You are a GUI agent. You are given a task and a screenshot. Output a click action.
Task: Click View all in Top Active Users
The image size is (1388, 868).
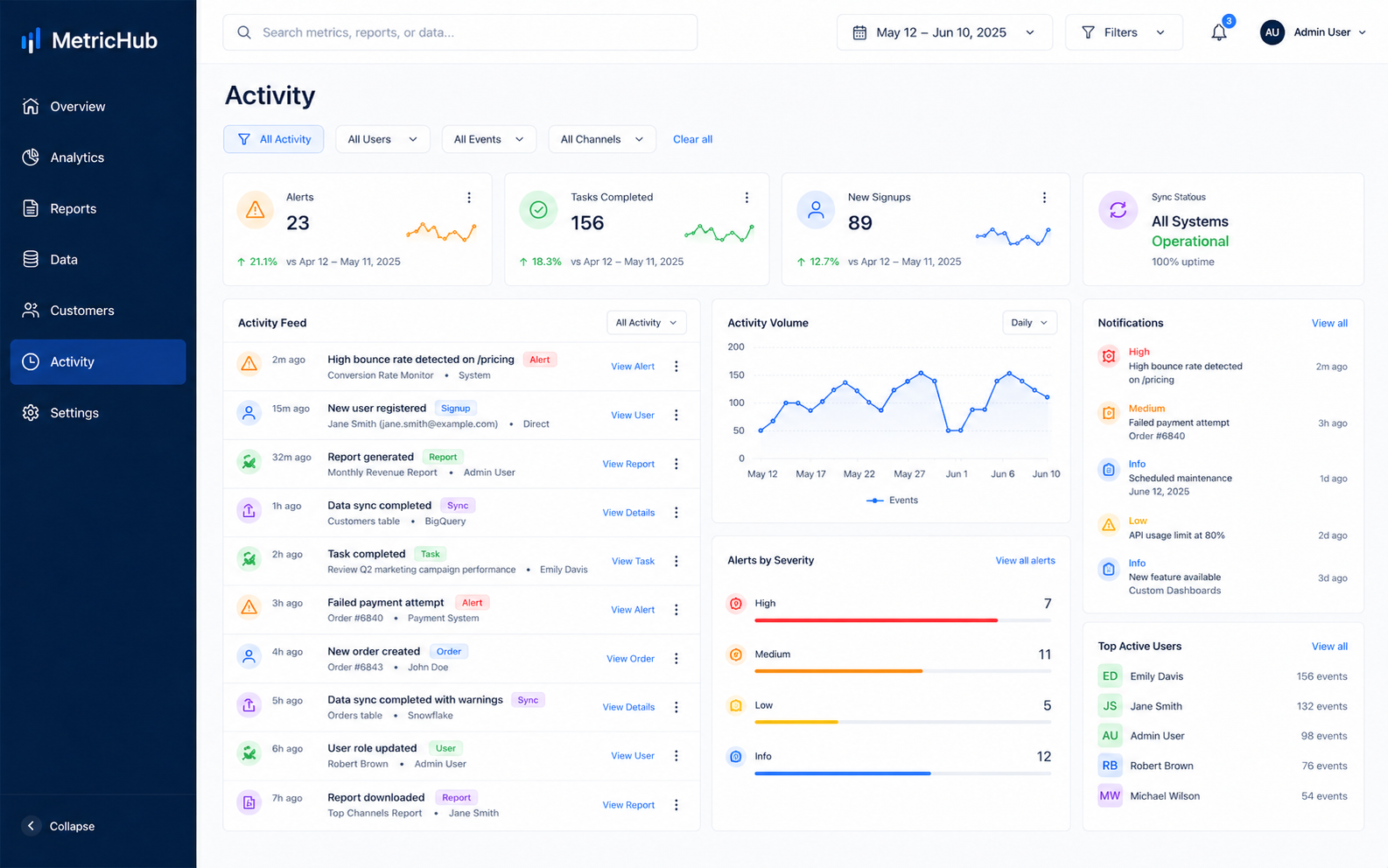point(1329,647)
